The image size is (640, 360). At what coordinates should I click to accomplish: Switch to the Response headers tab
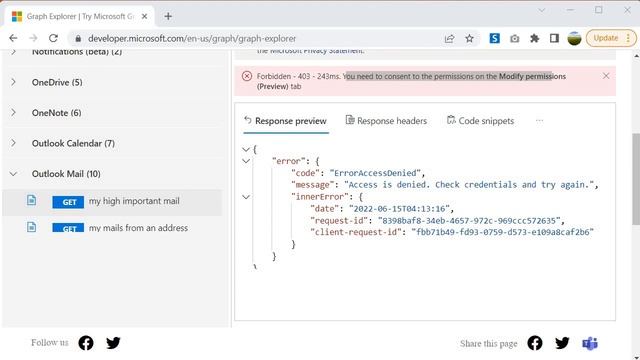point(386,121)
